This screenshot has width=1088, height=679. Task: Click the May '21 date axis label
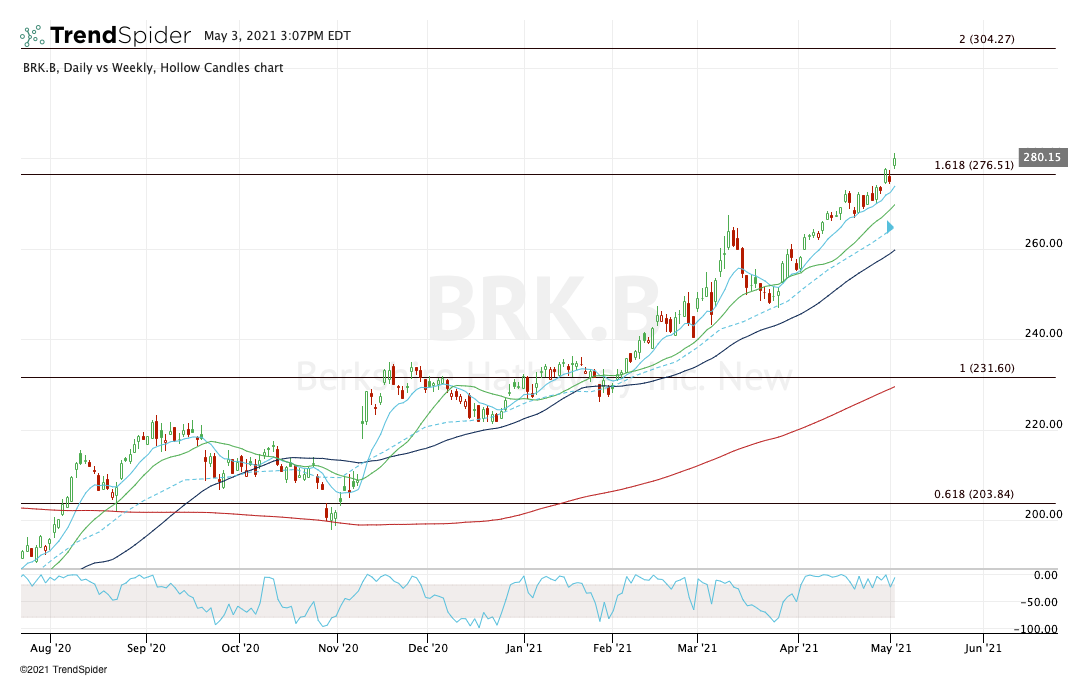[891, 648]
